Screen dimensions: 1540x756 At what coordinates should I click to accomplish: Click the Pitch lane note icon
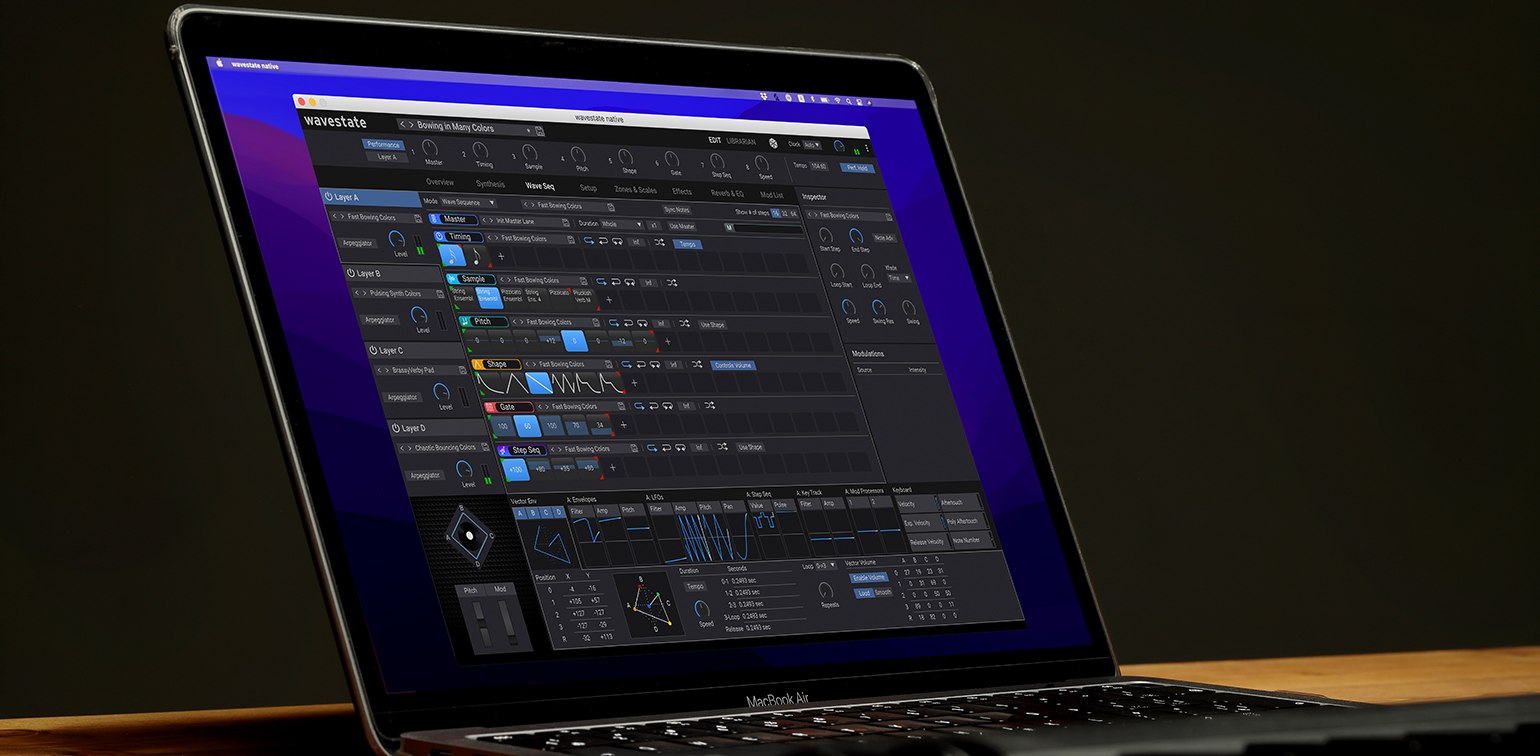(466, 321)
